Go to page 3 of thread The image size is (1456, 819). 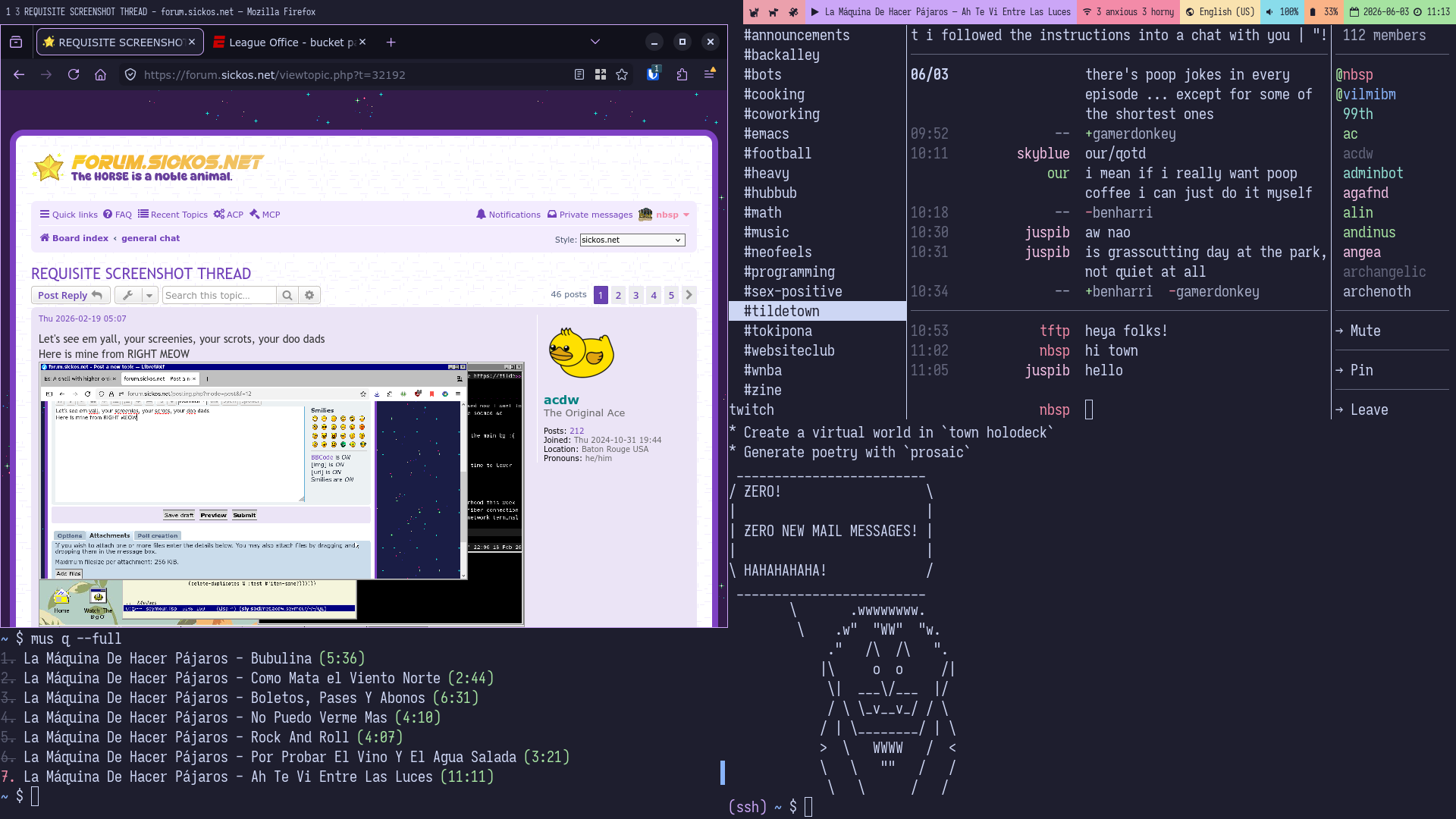(635, 295)
